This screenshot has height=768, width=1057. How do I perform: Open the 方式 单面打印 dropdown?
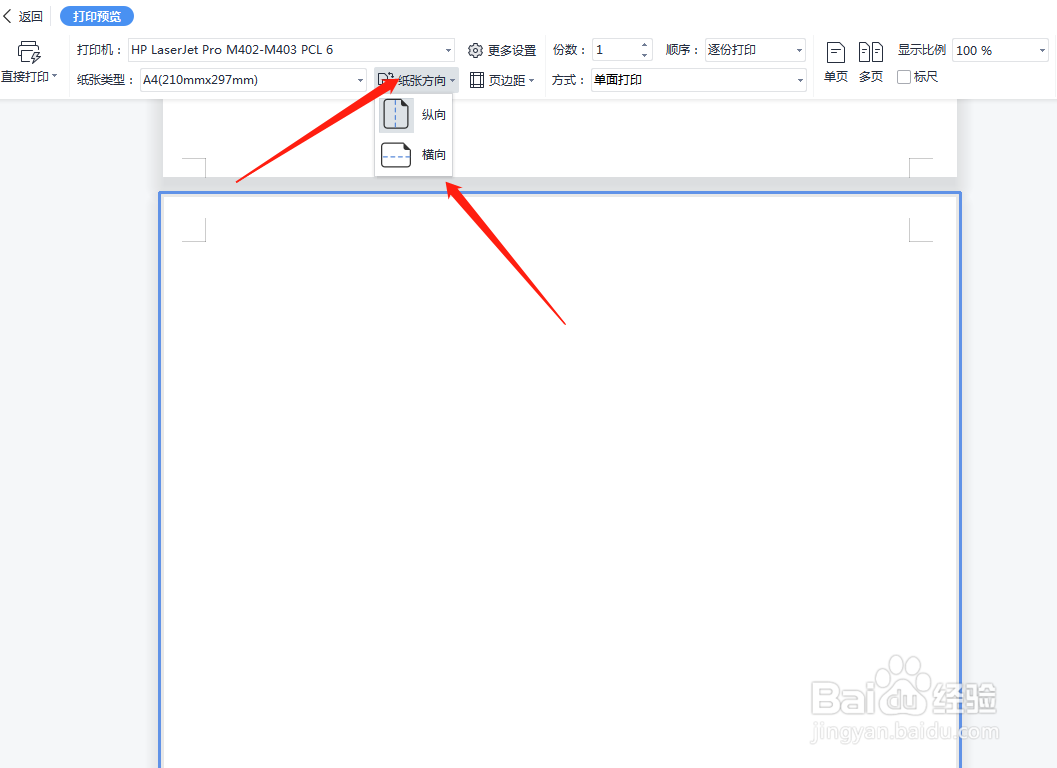pos(698,80)
